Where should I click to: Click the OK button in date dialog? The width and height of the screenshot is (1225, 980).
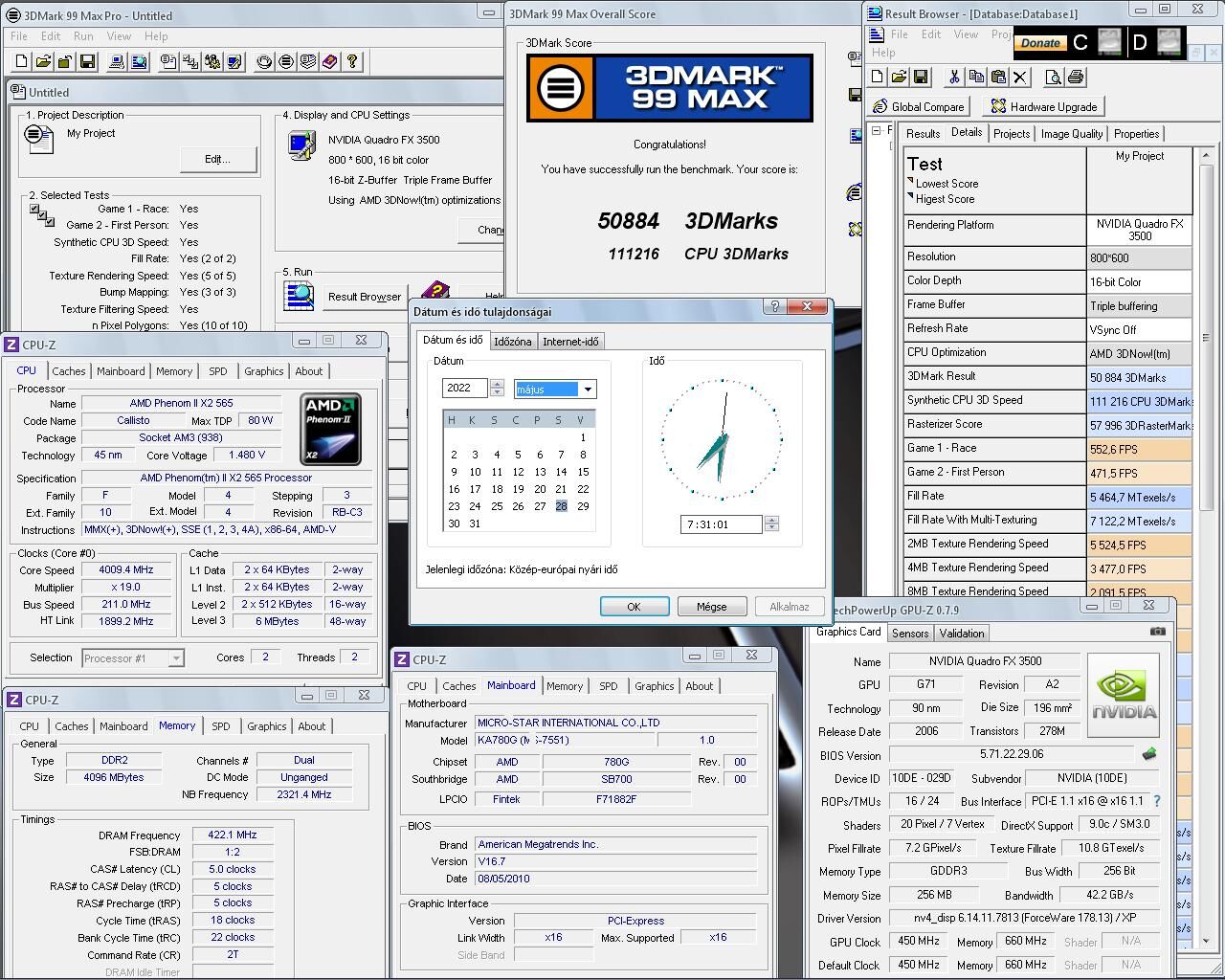pos(634,607)
